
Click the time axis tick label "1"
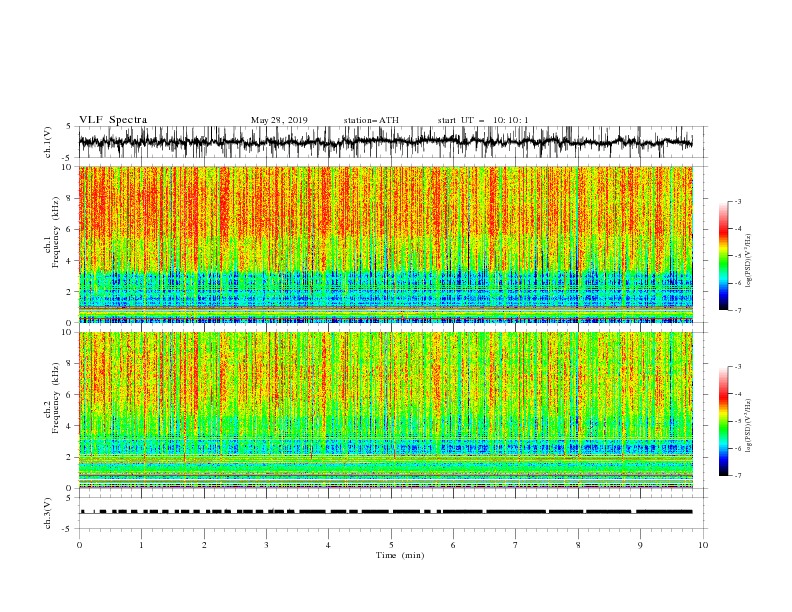pos(141,545)
